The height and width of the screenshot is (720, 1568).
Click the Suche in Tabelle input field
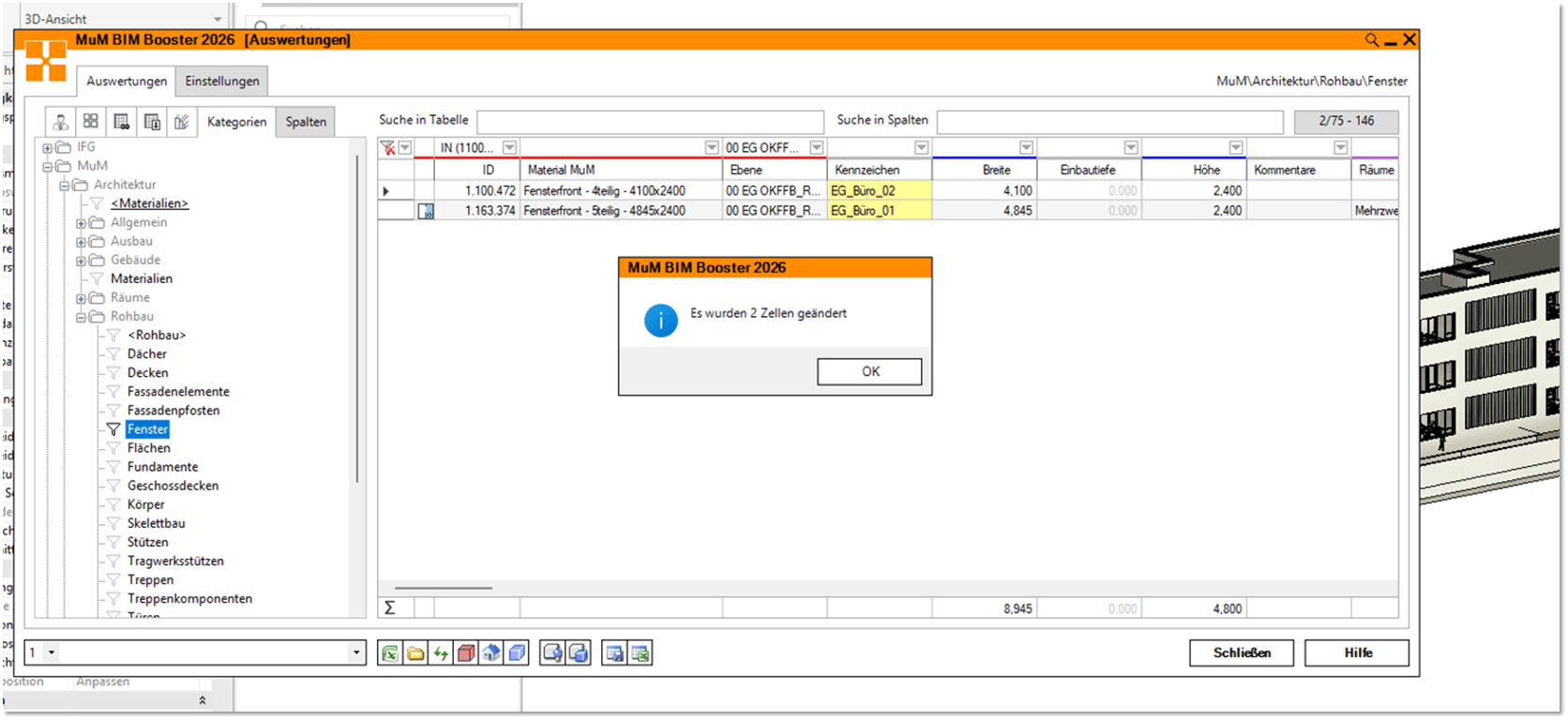click(x=650, y=122)
